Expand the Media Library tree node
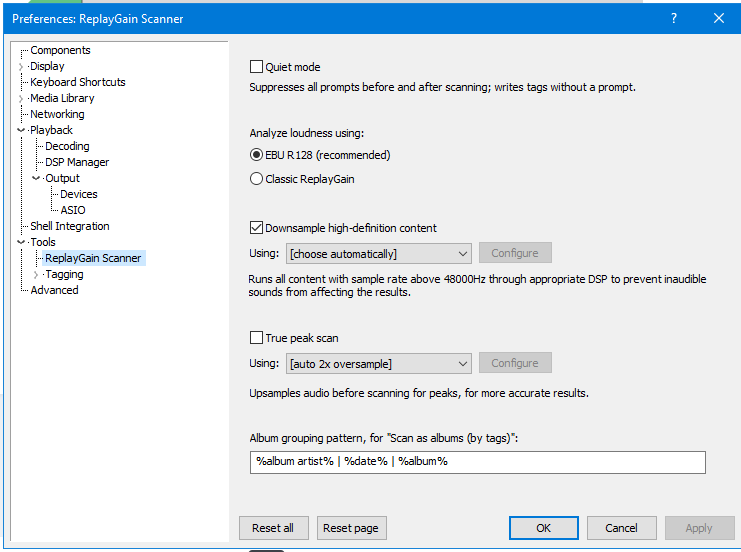The height and width of the screenshot is (552, 741). (x=21, y=99)
